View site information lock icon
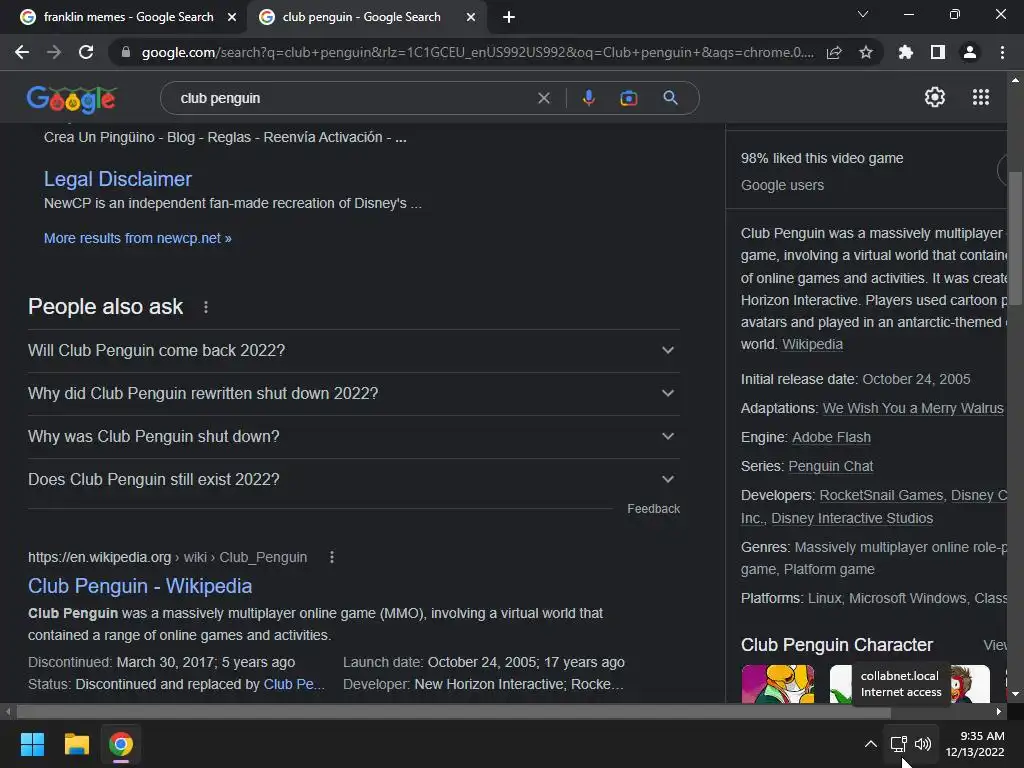The height and width of the screenshot is (768, 1024). 126,52
